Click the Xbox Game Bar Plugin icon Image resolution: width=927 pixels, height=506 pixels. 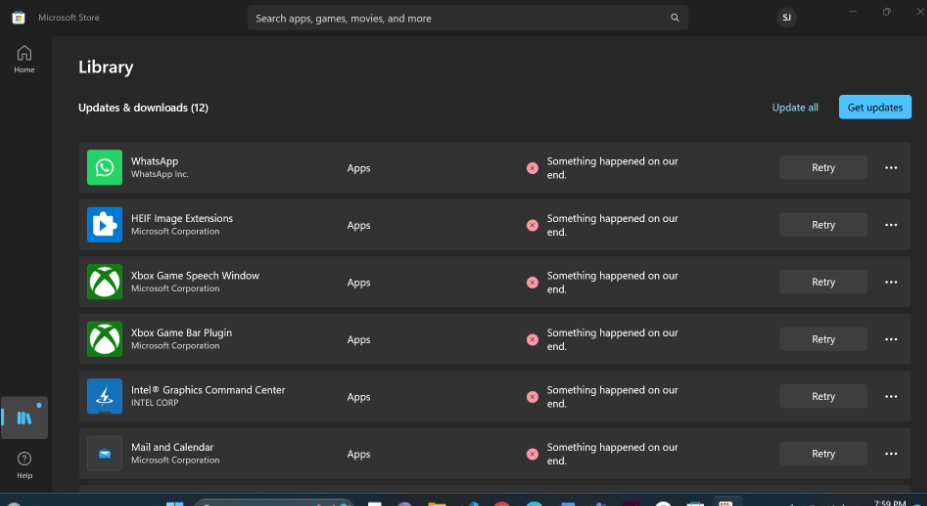pyautogui.click(x=105, y=339)
